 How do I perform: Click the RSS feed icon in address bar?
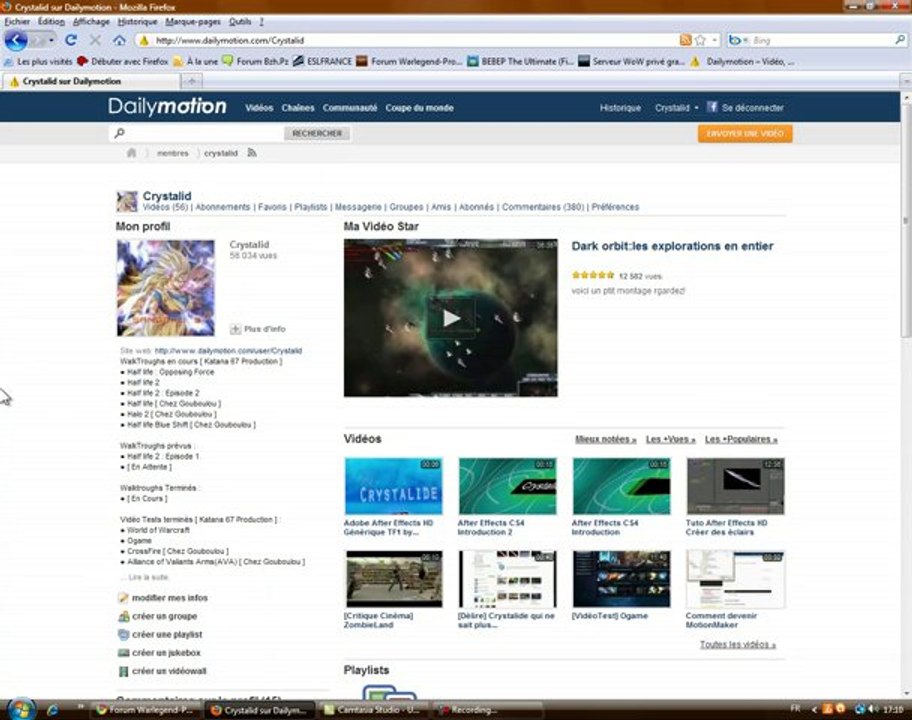pos(686,40)
